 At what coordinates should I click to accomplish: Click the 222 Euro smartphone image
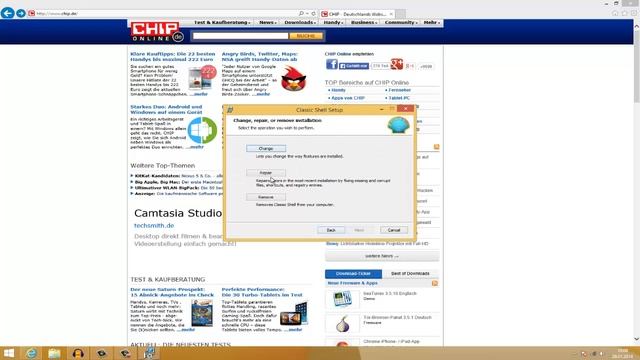pos(202,78)
